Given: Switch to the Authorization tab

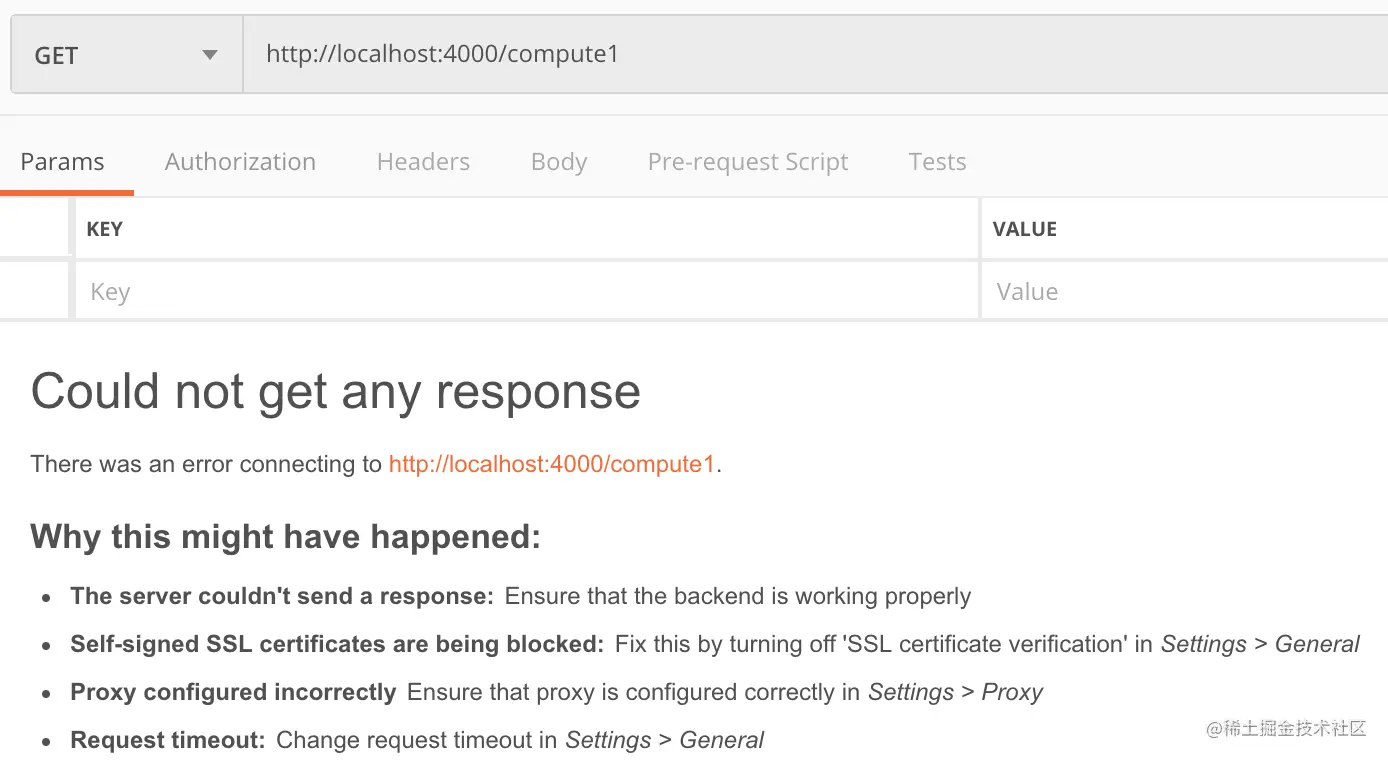Looking at the screenshot, I should [x=240, y=162].
